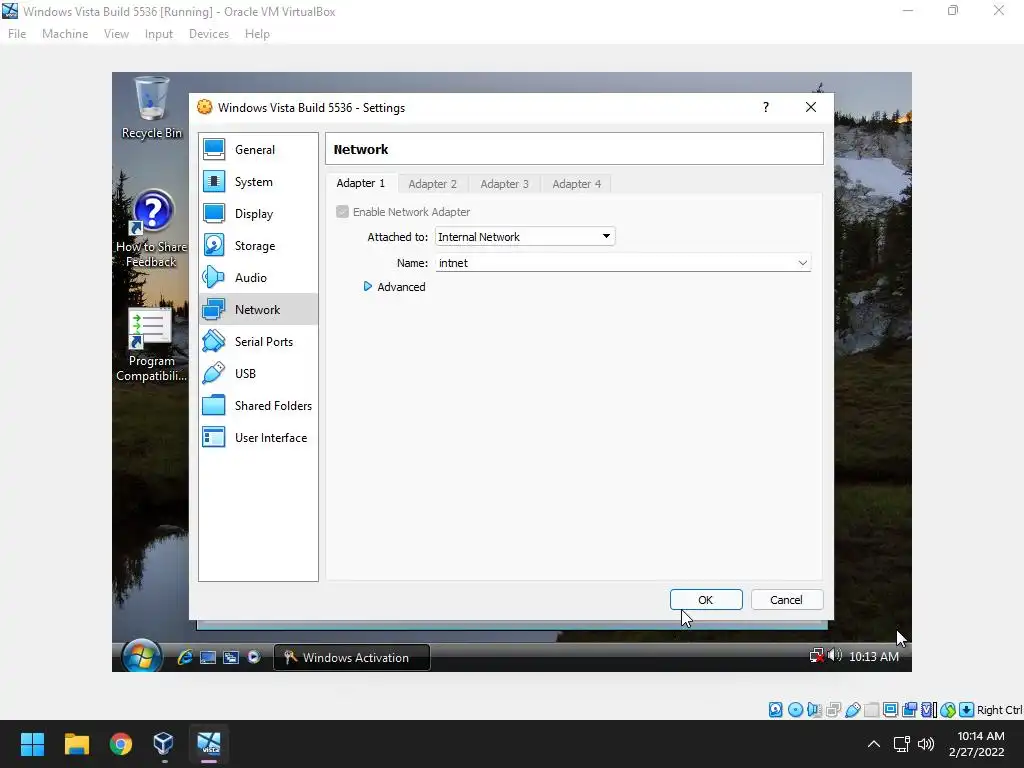Open Shared Folders settings category
1024x768 pixels.
coord(258,406)
